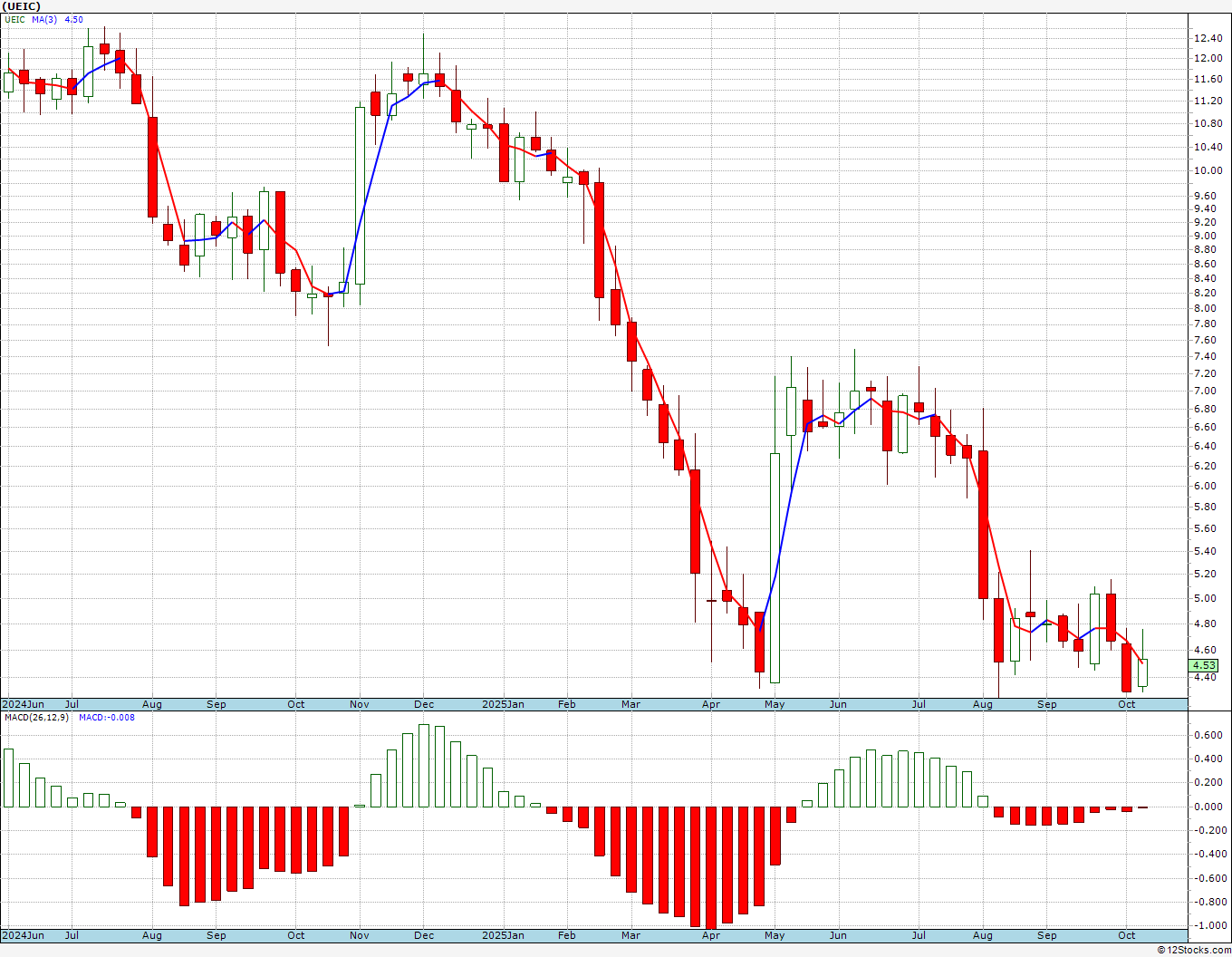
Task: Click Nov on the price chart date axis
Action: pos(360,704)
